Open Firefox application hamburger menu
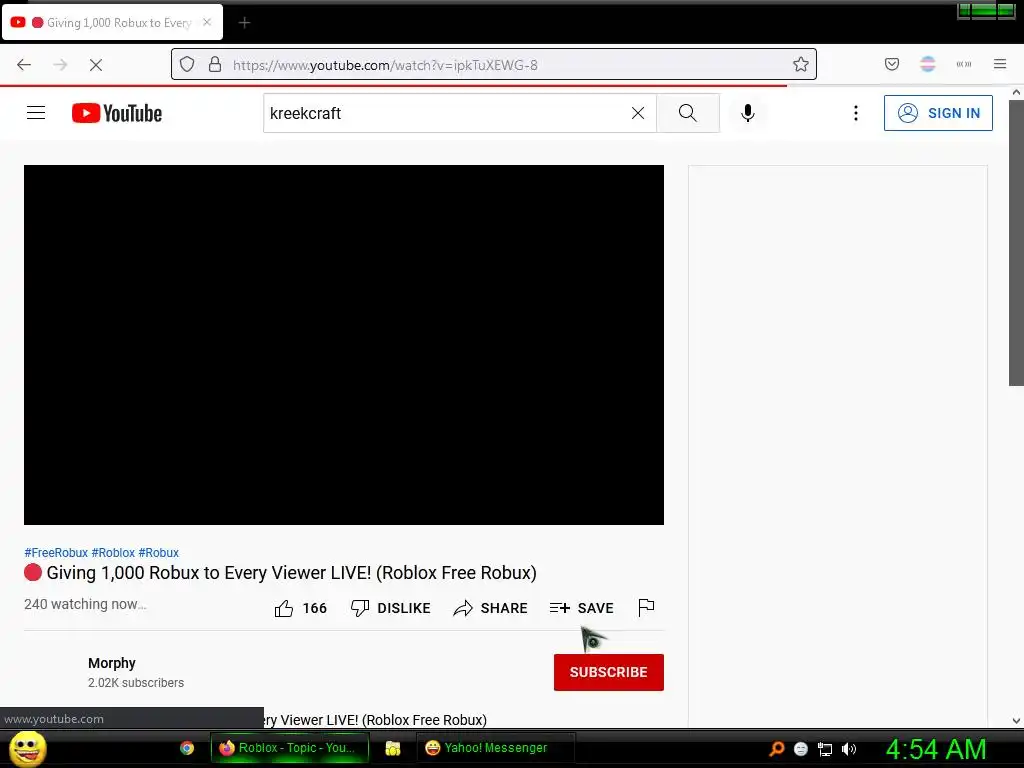Screen dimensions: 1024x768 point(1000,64)
